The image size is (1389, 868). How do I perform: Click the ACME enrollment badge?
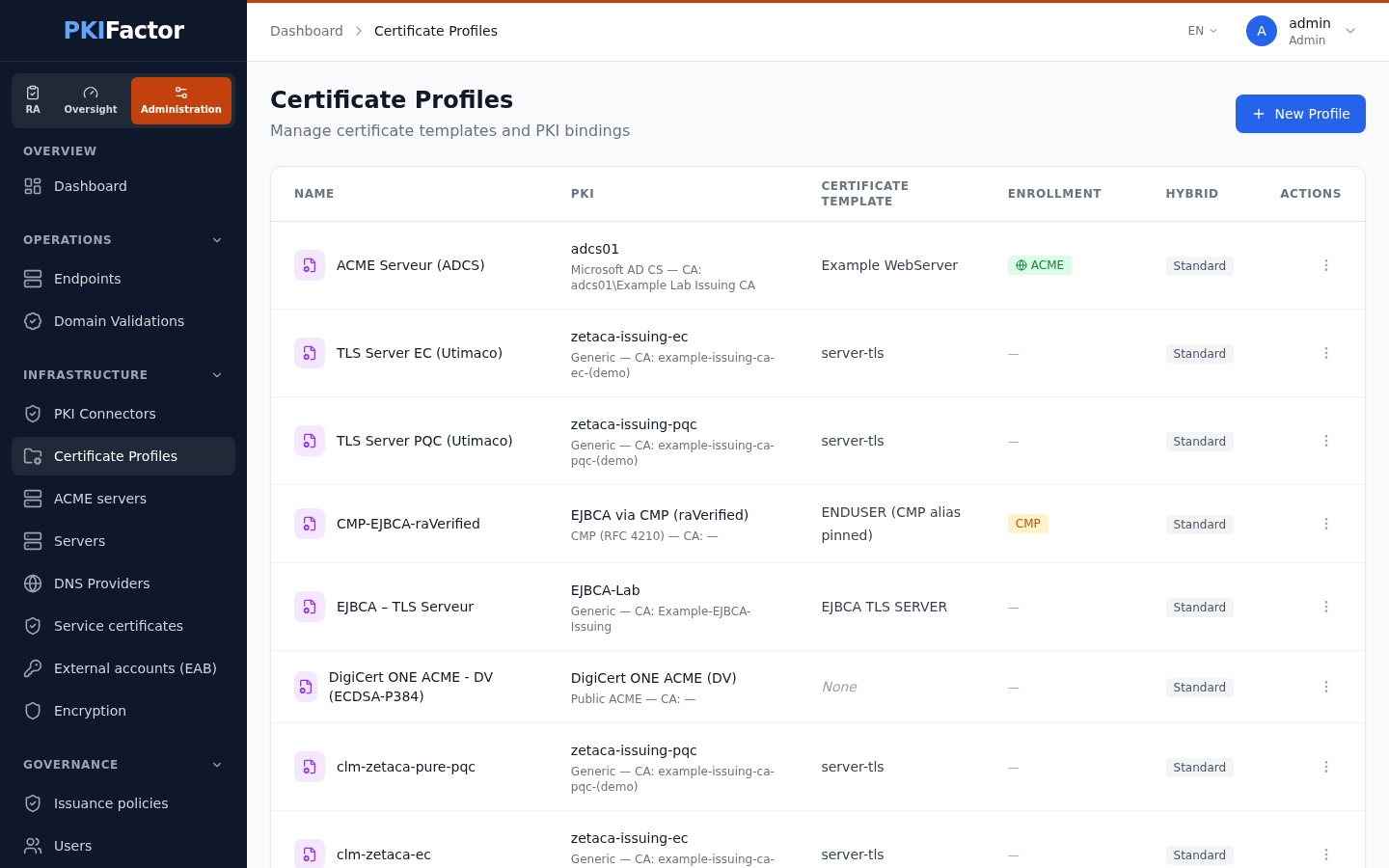(x=1040, y=265)
